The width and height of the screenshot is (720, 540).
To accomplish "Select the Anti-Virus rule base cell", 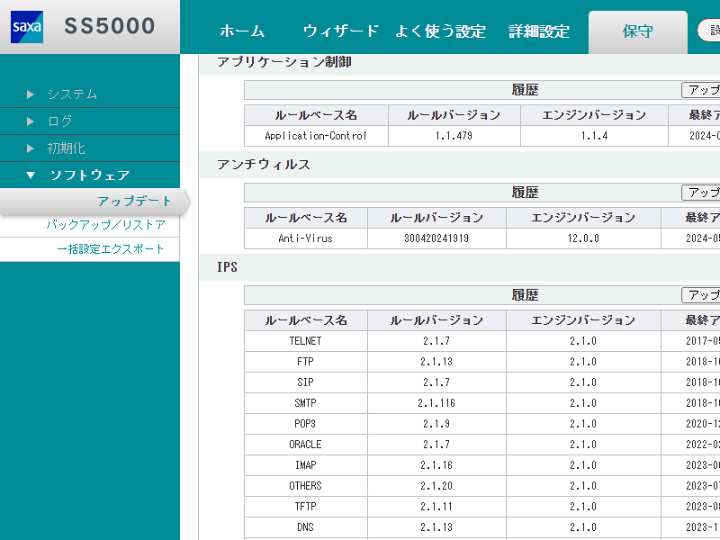I will (x=305, y=239).
